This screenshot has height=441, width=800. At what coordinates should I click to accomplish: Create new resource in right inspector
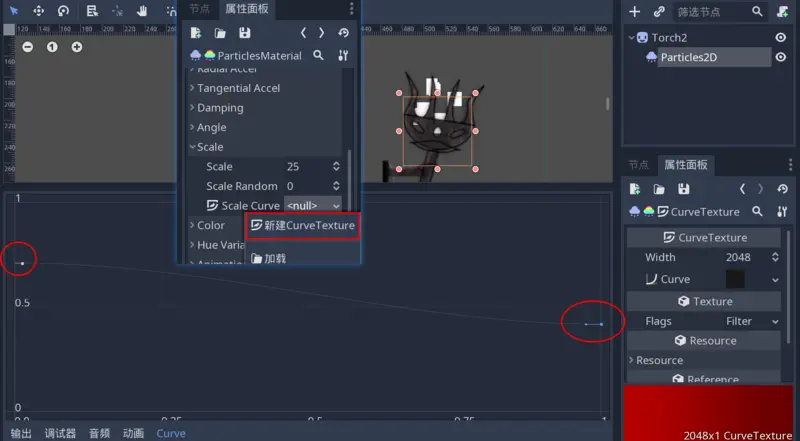[635, 189]
